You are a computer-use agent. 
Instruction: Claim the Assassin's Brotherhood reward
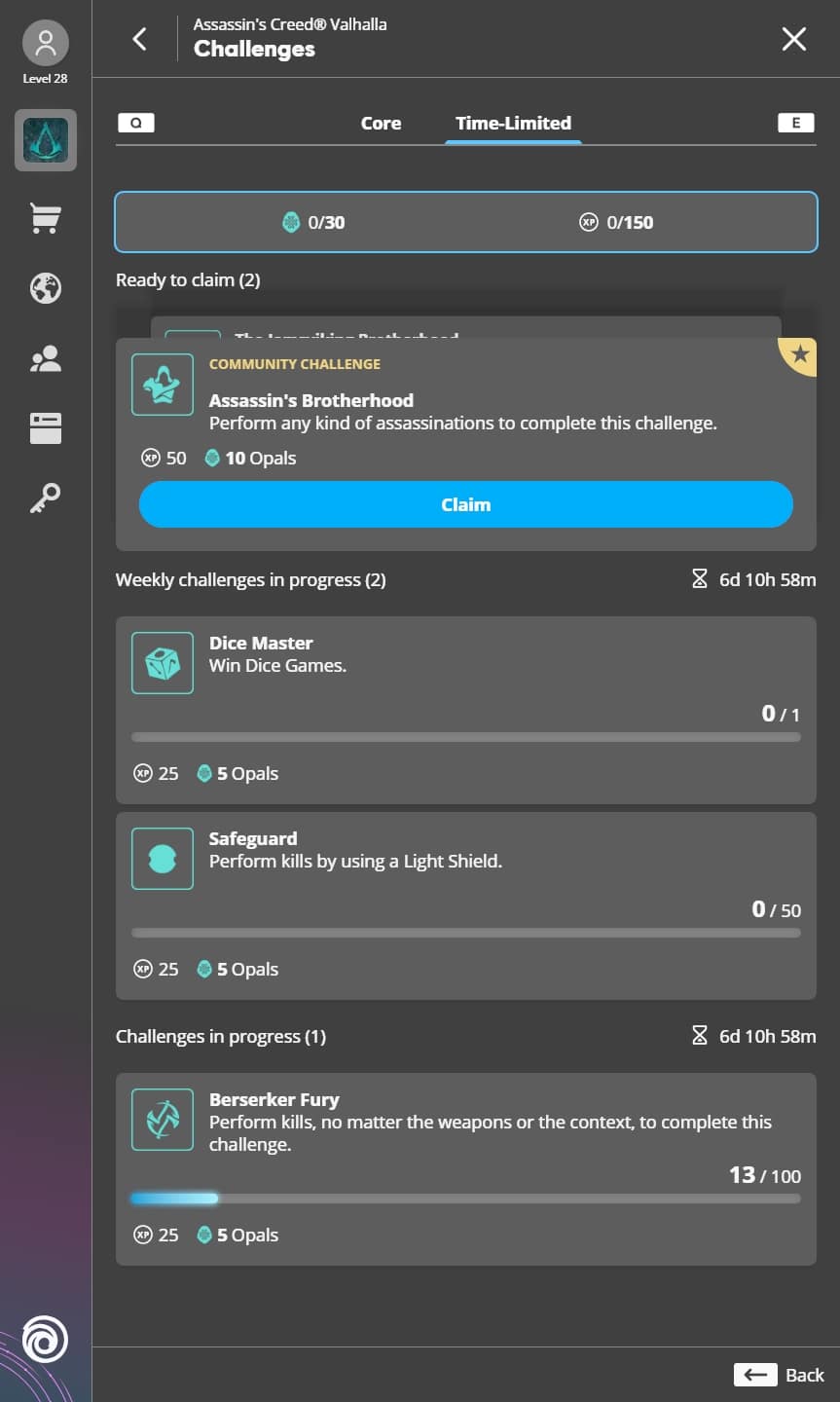coord(466,504)
